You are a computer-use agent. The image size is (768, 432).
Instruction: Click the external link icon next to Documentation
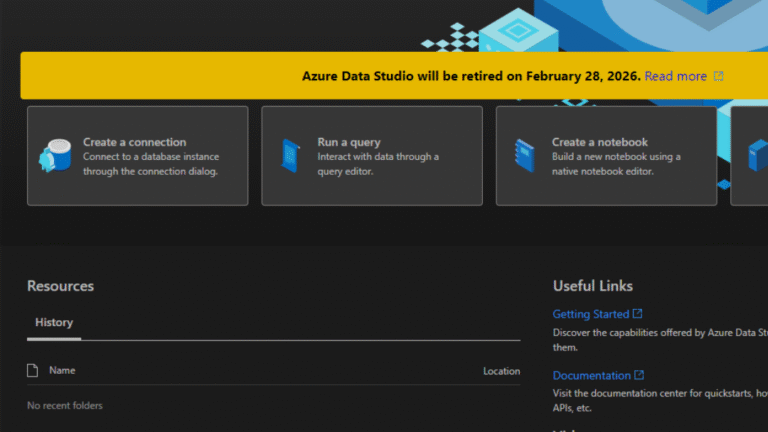639,375
